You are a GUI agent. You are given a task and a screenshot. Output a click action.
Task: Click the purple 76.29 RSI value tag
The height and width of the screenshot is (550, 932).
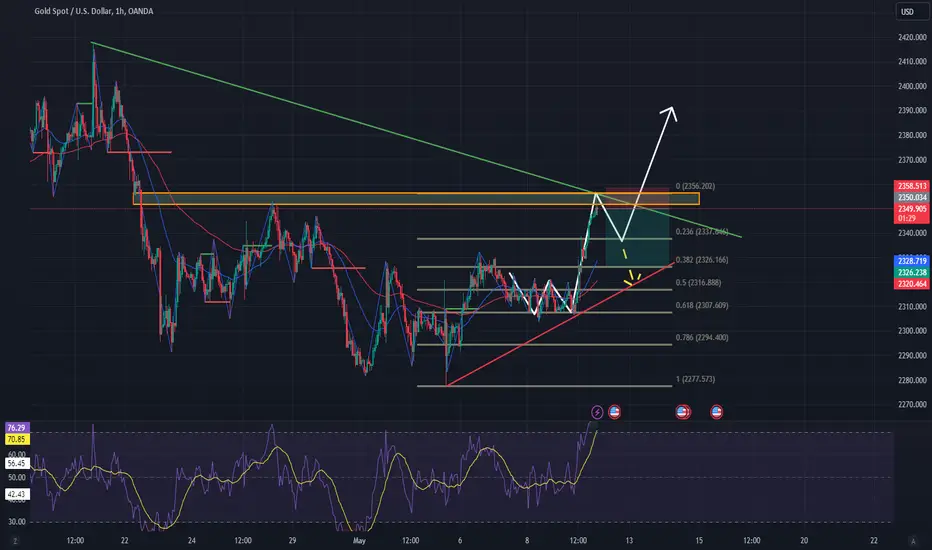click(x=17, y=428)
